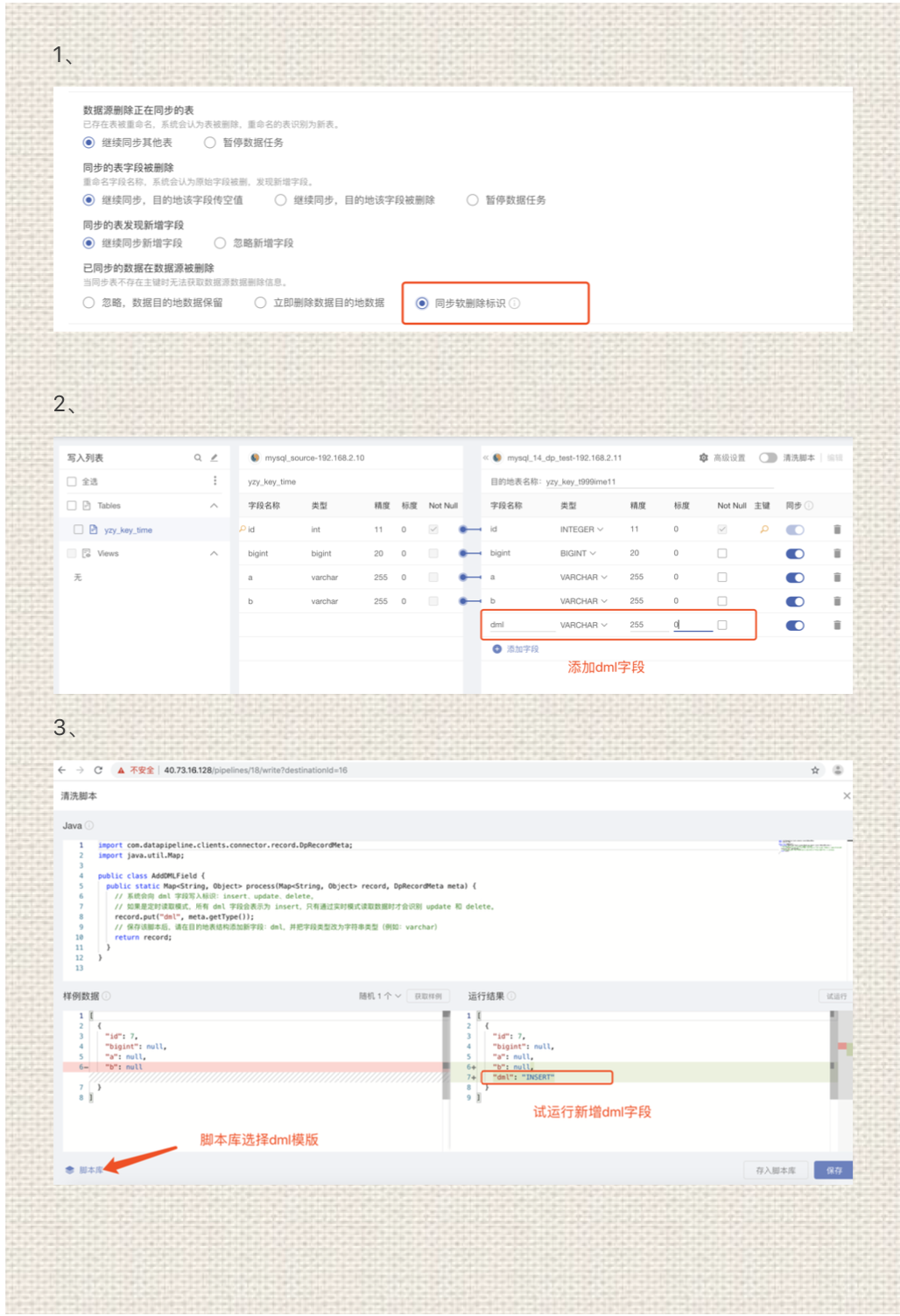This screenshot has height=1316, width=900.
Task: Click the mysql_source database icon
Action: (255, 457)
